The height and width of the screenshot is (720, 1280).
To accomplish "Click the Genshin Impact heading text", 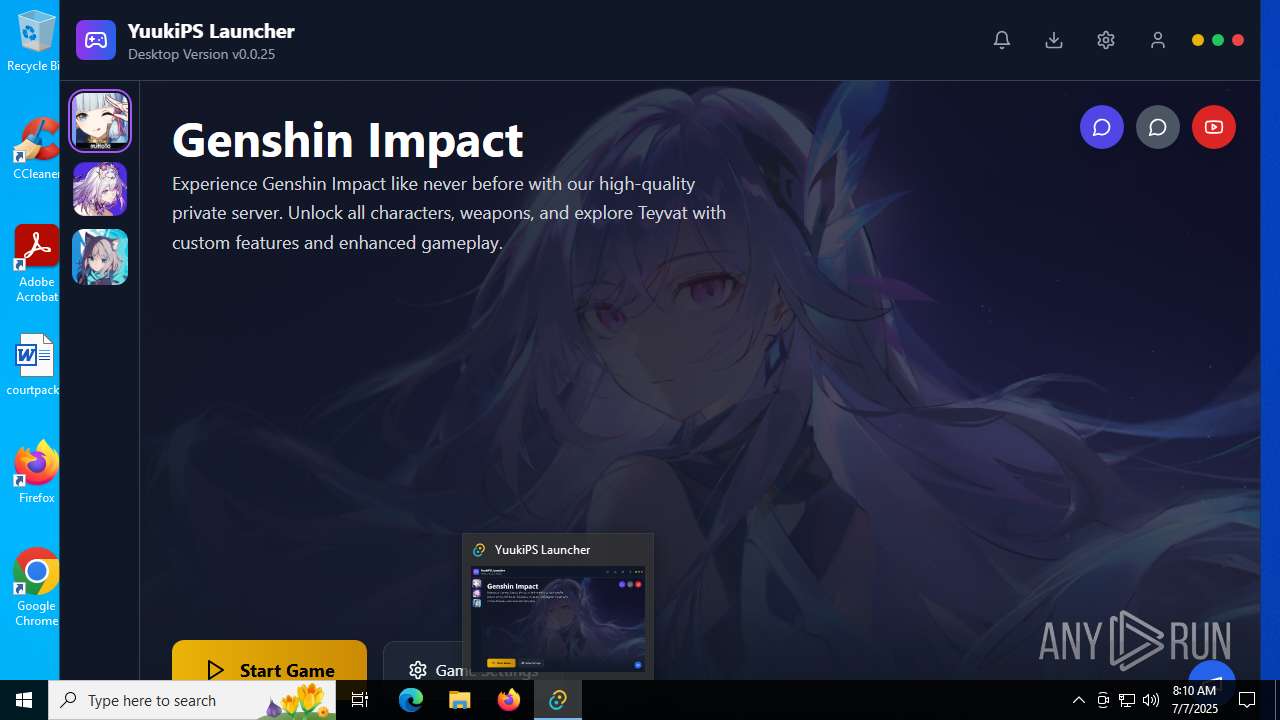I will [x=347, y=139].
